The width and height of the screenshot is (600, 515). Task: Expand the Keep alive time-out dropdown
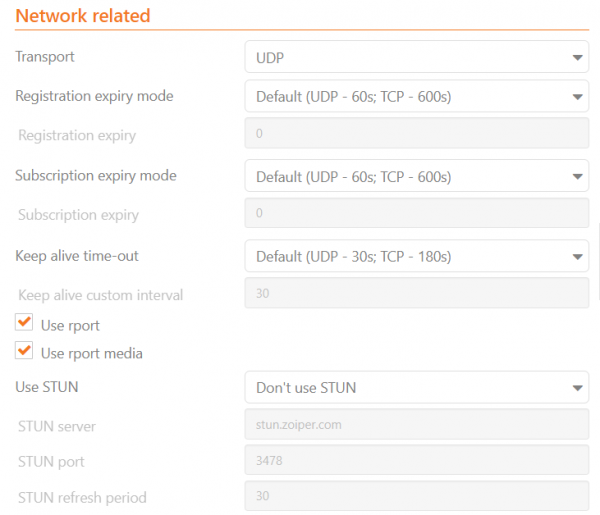tap(416, 257)
